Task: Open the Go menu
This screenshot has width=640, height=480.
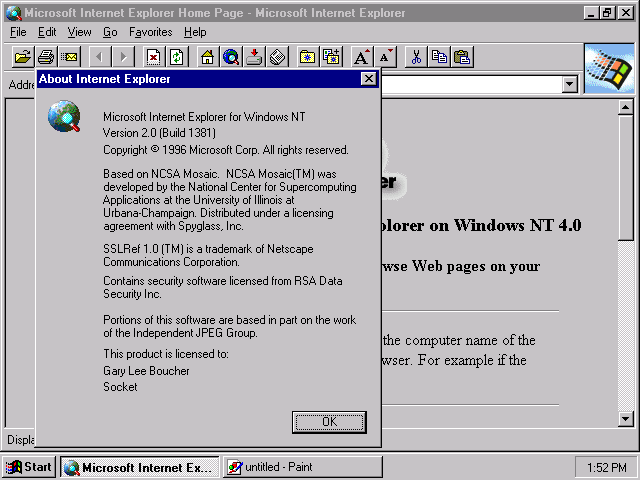Action: pos(110,32)
